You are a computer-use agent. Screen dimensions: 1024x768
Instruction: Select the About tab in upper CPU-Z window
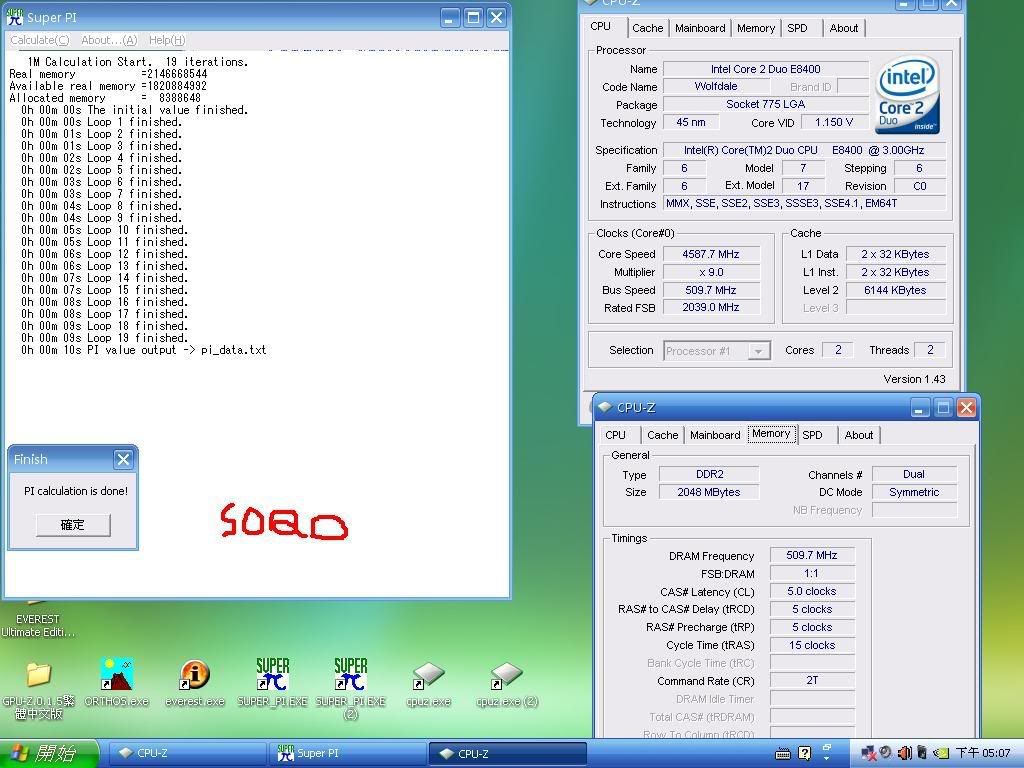[844, 28]
